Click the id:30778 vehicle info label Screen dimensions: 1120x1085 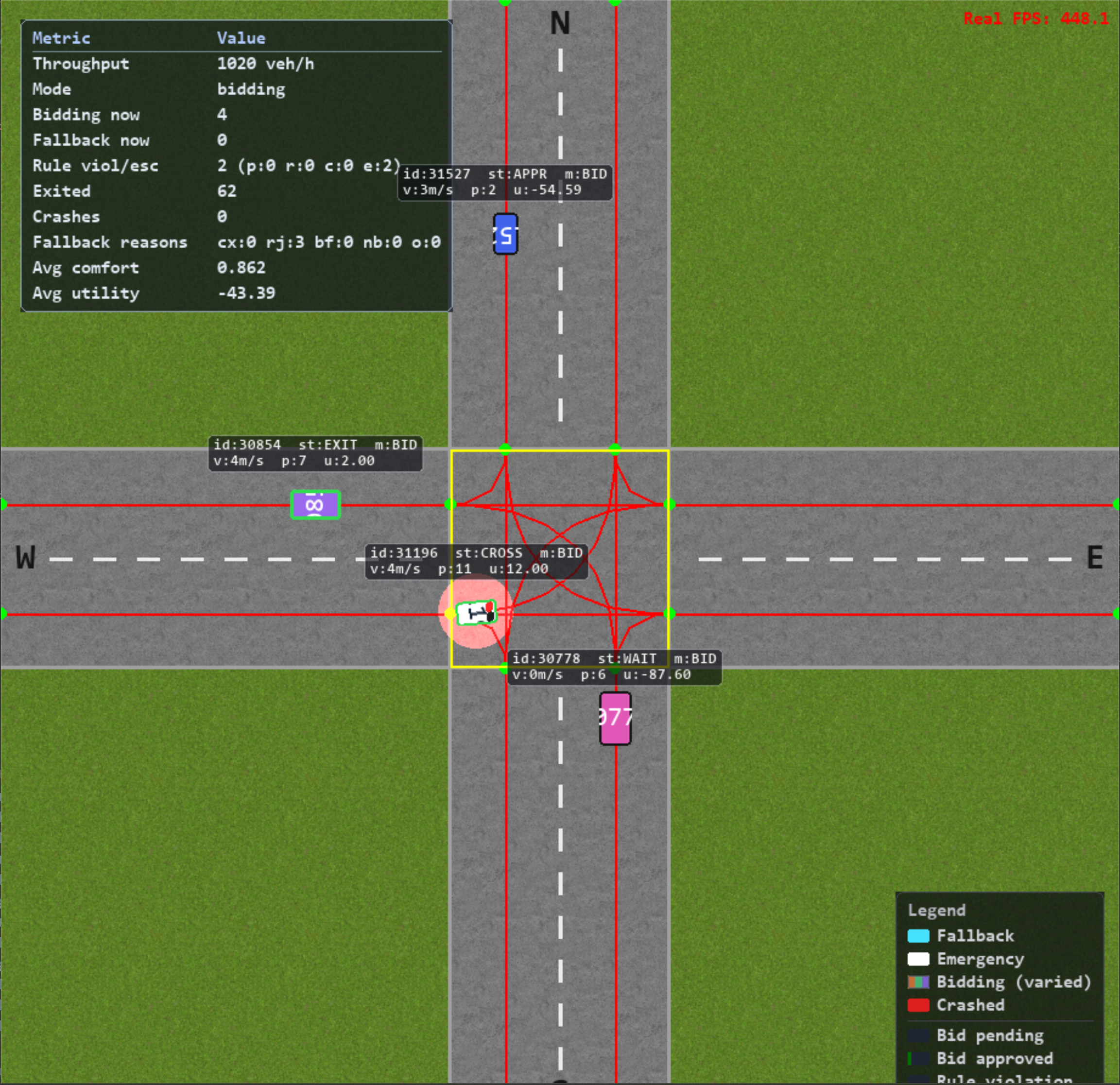614,667
